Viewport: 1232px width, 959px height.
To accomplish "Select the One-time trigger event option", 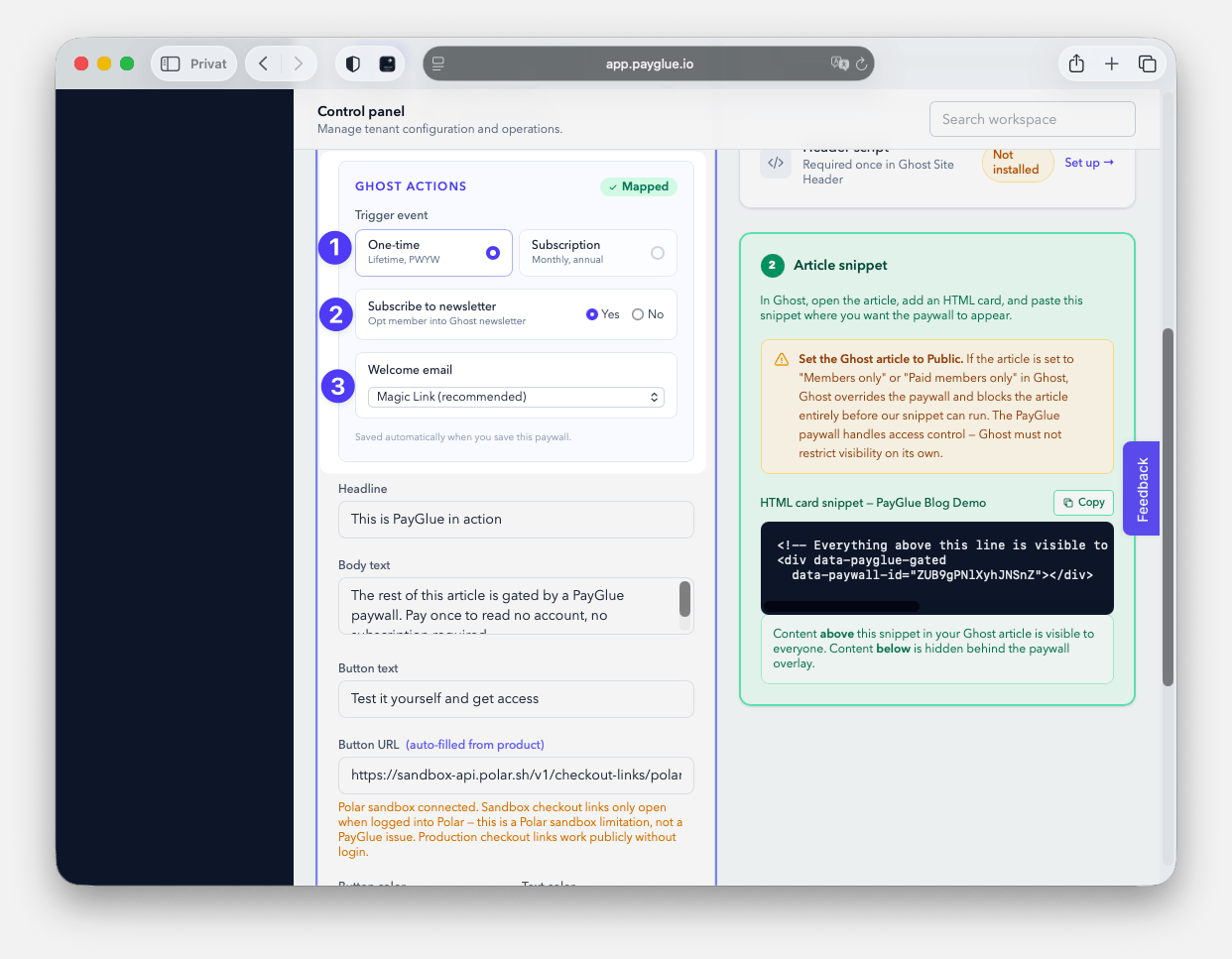I will 433,253.
